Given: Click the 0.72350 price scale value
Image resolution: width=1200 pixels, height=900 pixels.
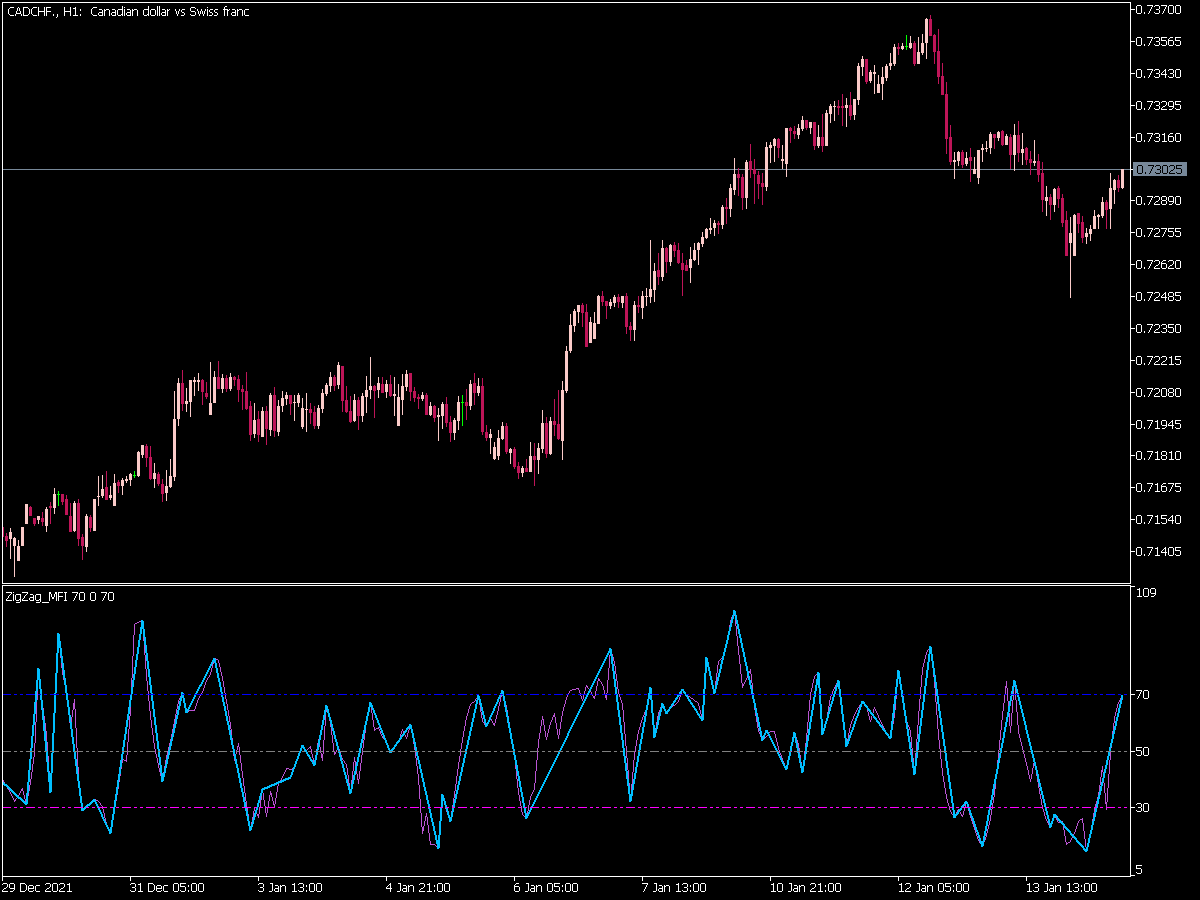Looking at the screenshot, I should click(x=1158, y=329).
